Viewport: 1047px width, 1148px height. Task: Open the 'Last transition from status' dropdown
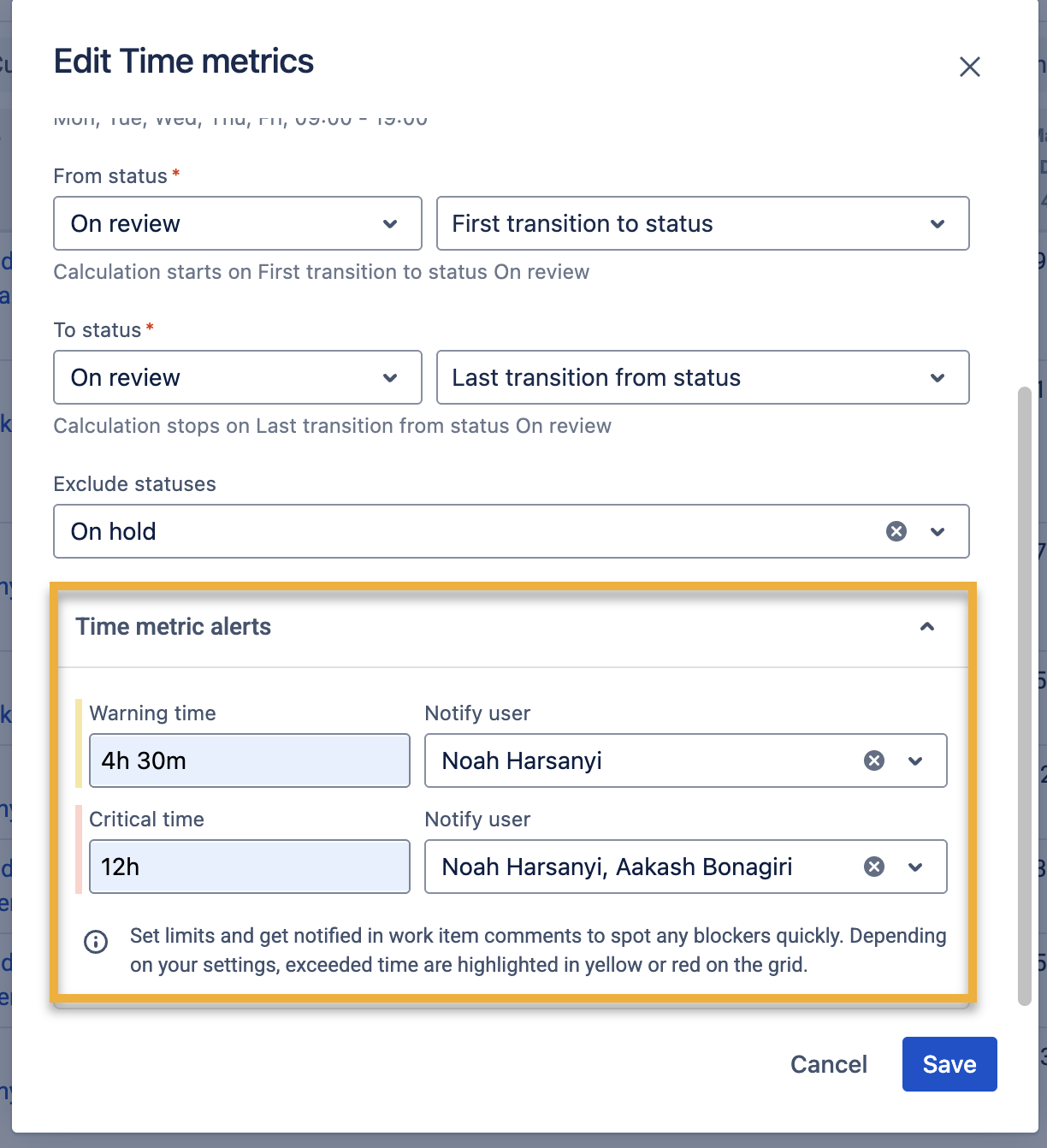pyautogui.click(x=702, y=377)
